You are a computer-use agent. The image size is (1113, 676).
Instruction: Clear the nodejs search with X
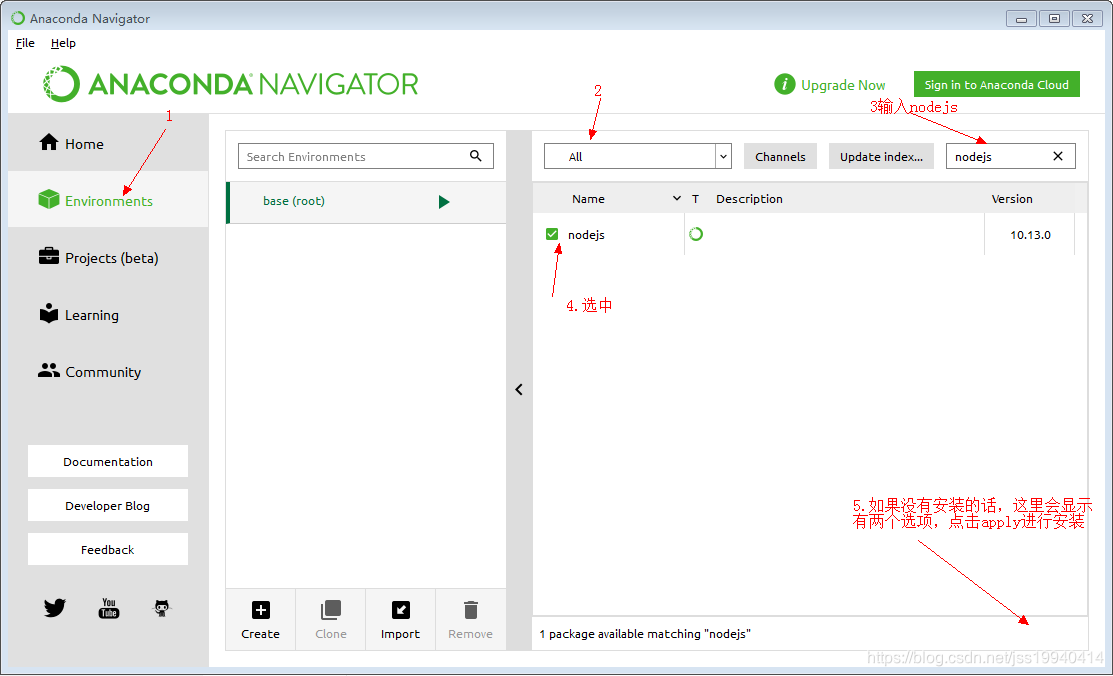(x=1058, y=156)
